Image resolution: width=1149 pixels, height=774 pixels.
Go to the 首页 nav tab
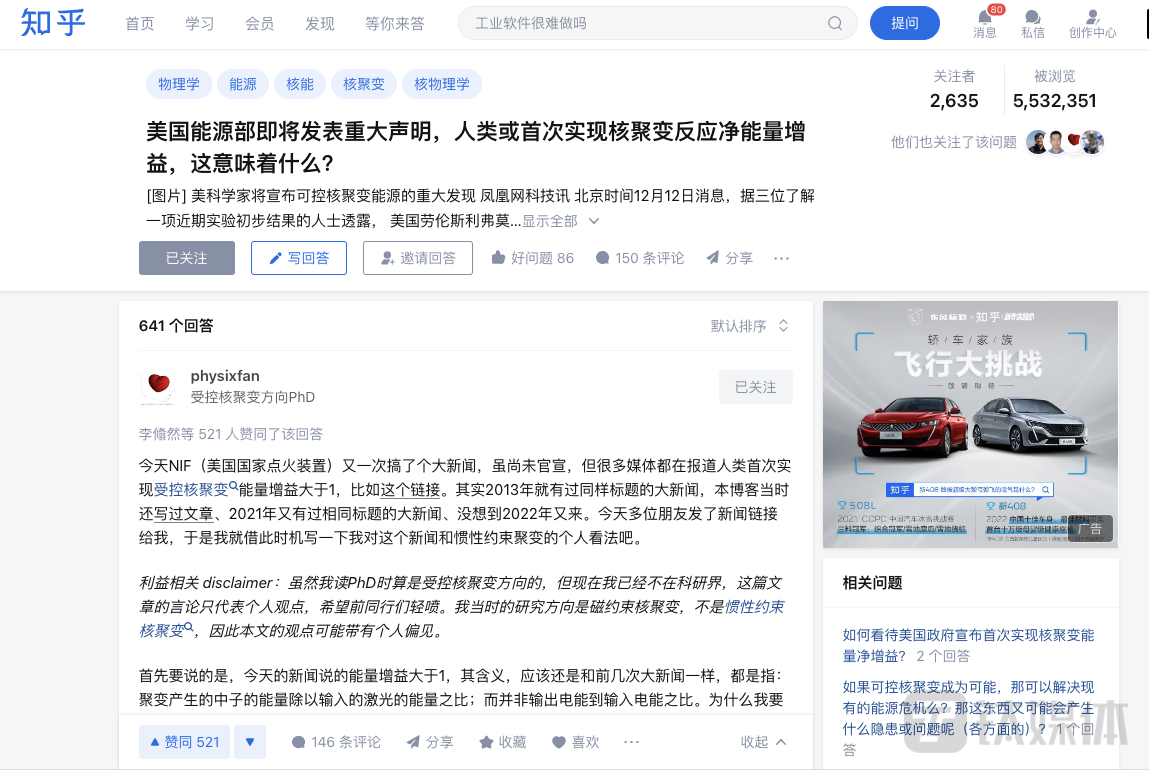pos(140,24)
